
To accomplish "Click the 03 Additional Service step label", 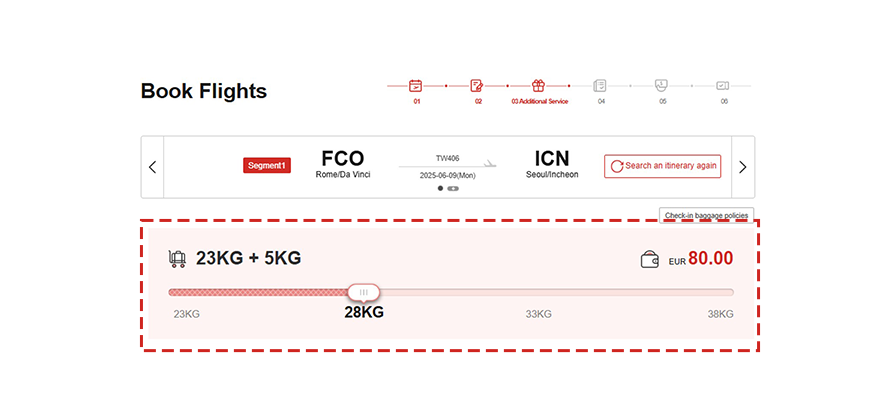I will click(539, 101).
